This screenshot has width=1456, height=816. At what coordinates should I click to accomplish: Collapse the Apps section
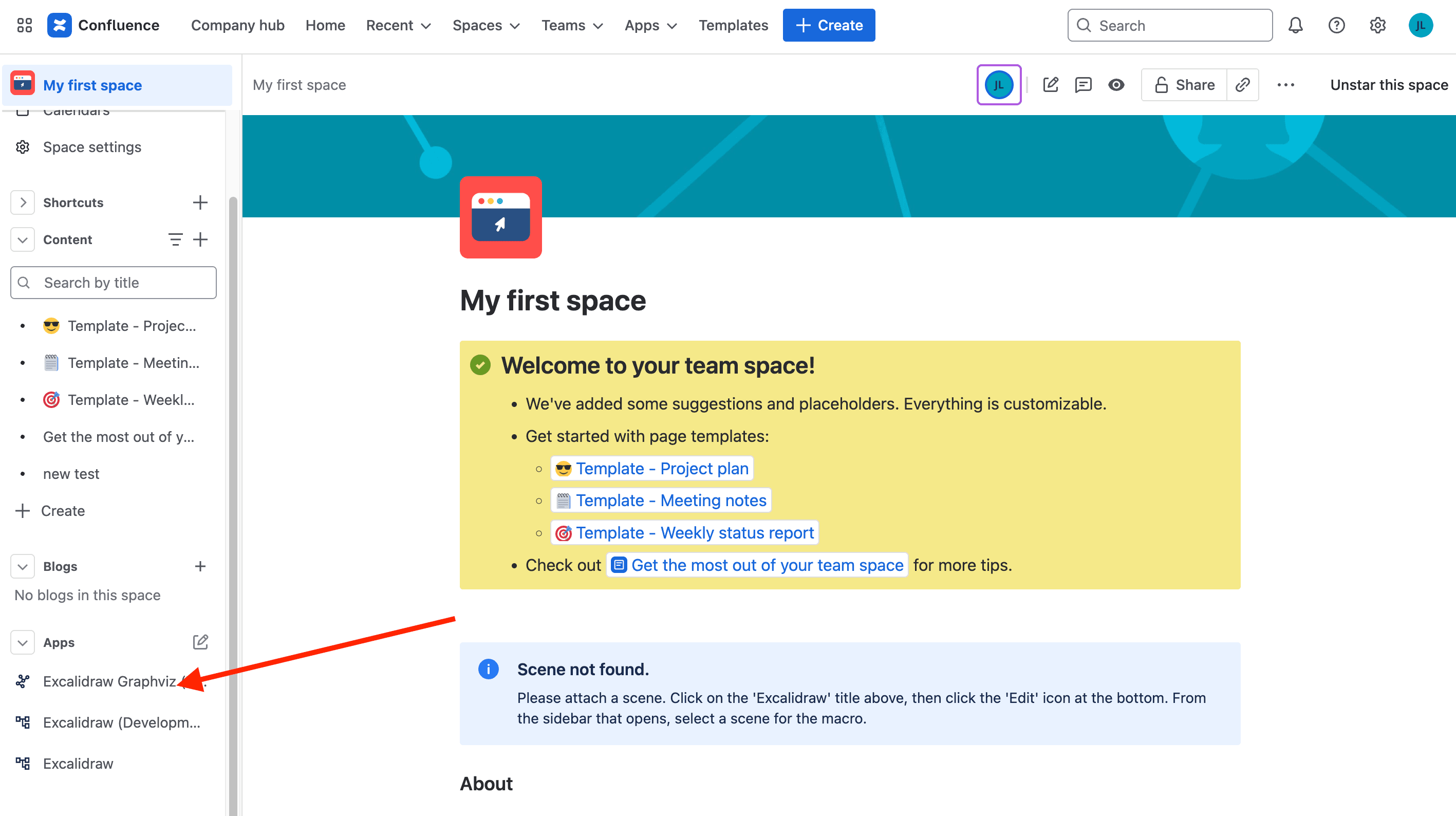[23, 642]
